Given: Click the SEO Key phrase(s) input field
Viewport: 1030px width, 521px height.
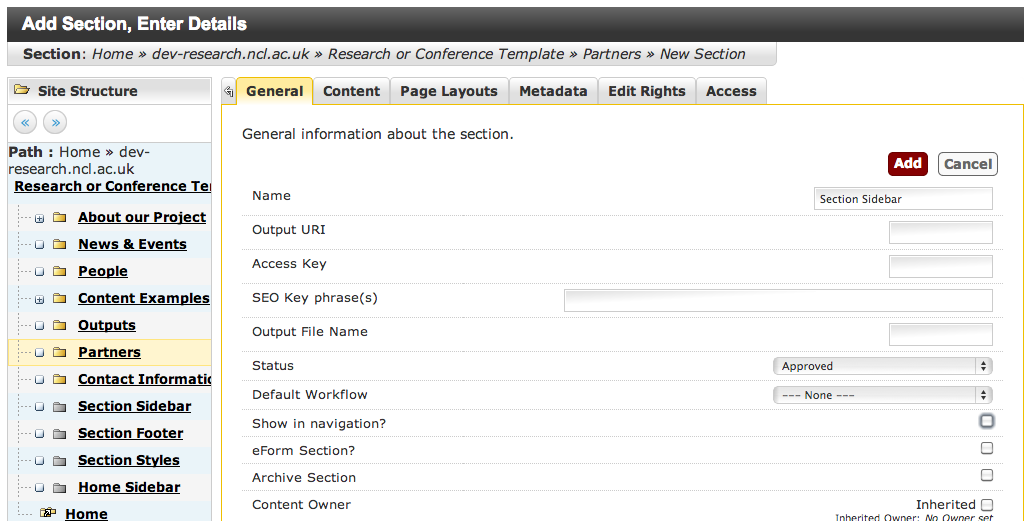Looking at the screenshot, I should 778,300.
